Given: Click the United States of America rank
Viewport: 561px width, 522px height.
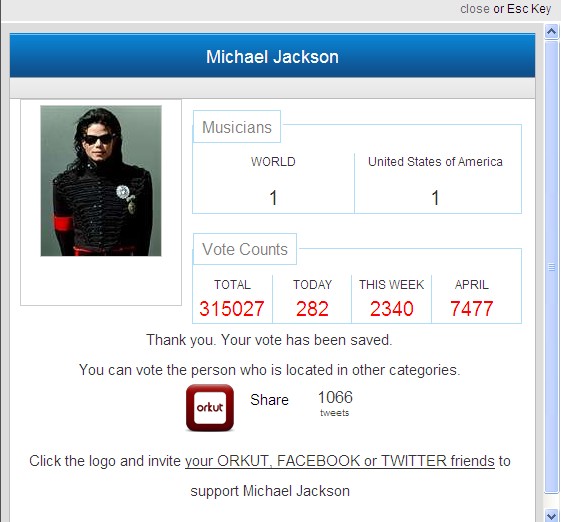Looking at the screenshot, I should coord(435,198).
